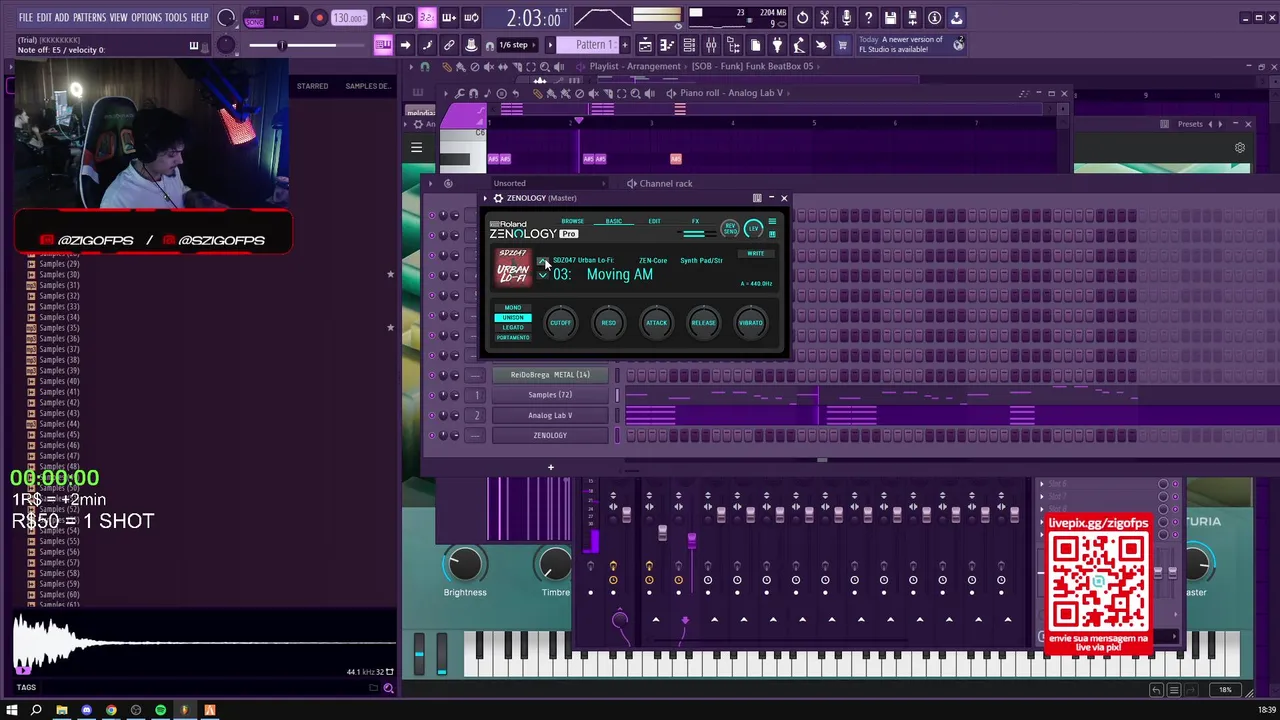Enable typing keyboard to piano

(x=383, y=45)
